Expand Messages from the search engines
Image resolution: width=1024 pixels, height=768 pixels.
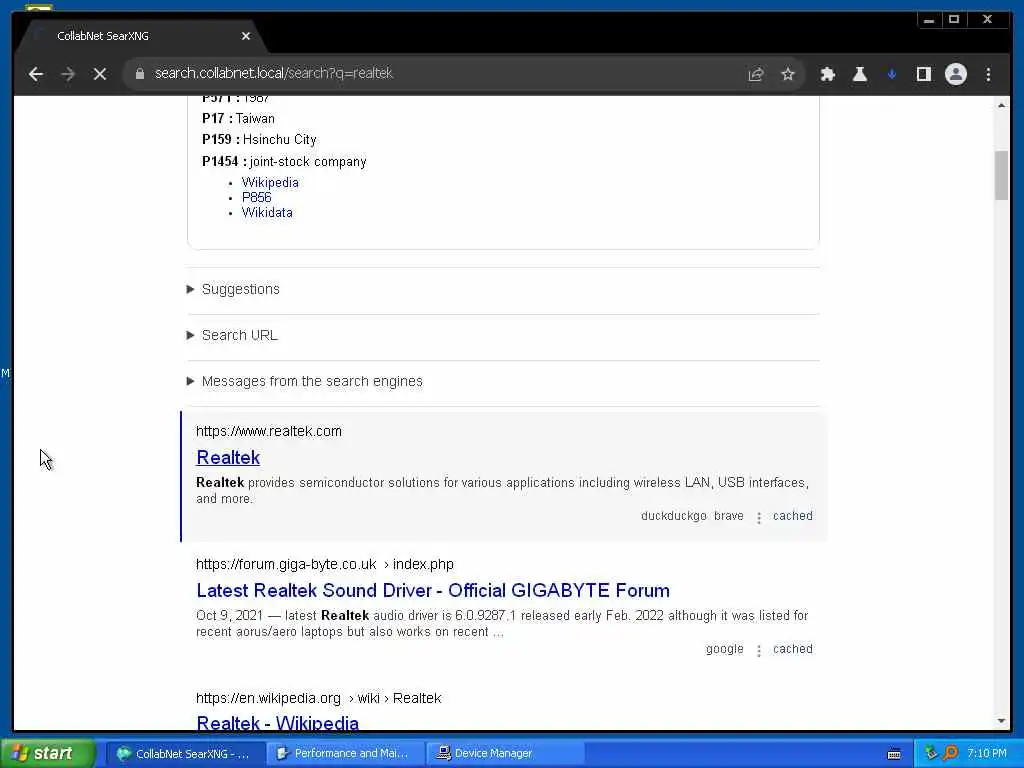click(304, 381)
